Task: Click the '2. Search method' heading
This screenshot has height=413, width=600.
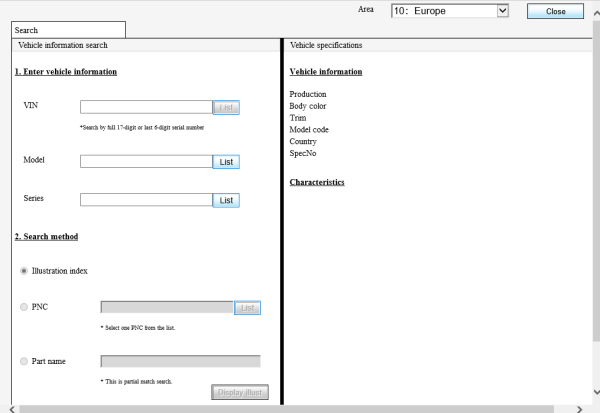Action: (46, 237)
